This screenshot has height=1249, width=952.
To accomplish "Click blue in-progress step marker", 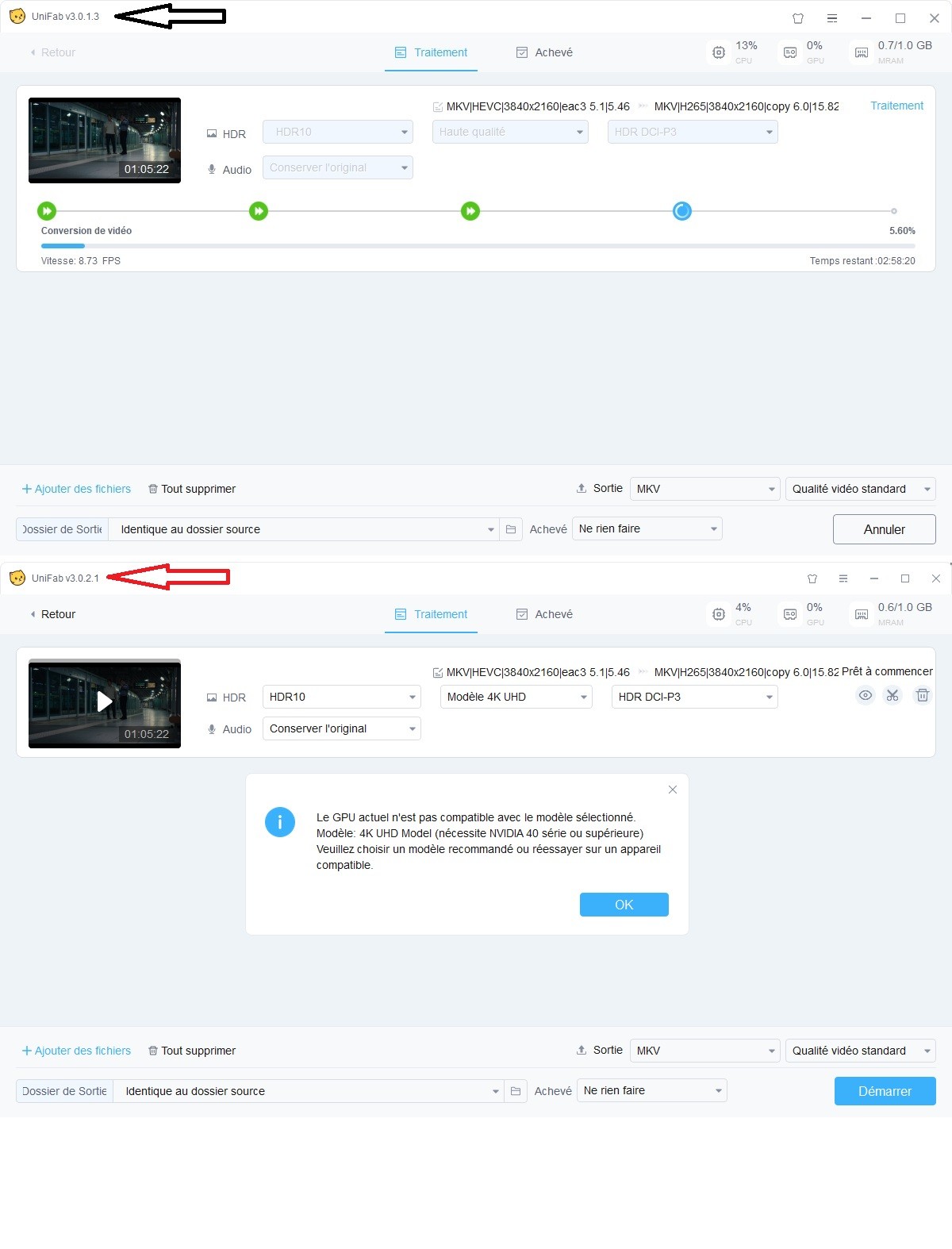I will (682, 211).
